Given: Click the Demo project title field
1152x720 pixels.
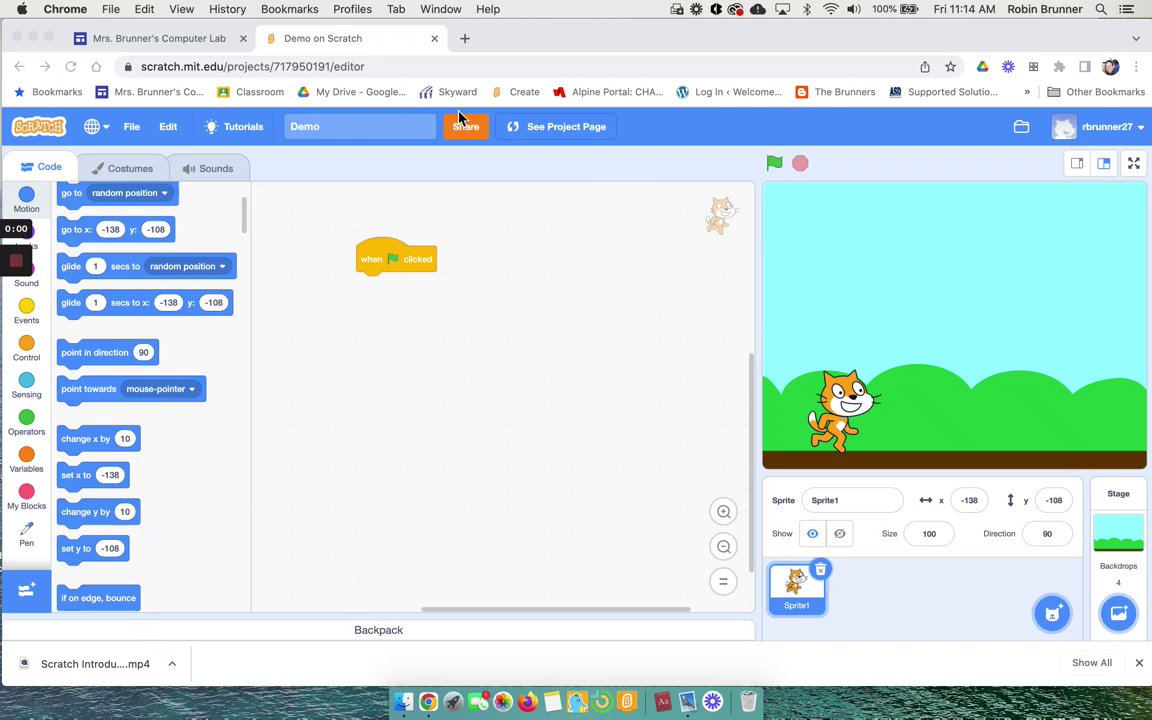Looking at the screenshot, I should point(360,126).
